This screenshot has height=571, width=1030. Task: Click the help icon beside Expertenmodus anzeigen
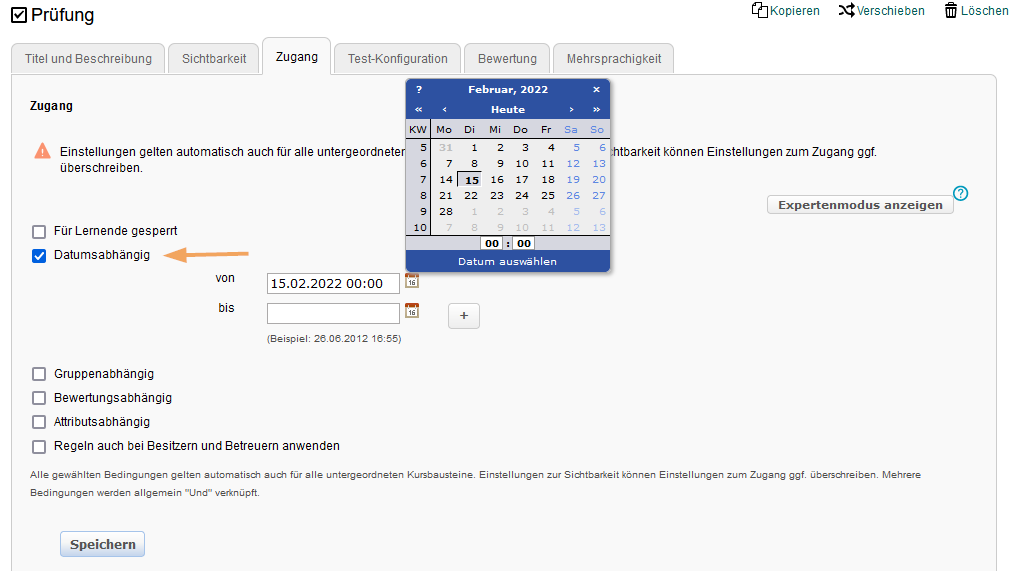click(960, 193)
